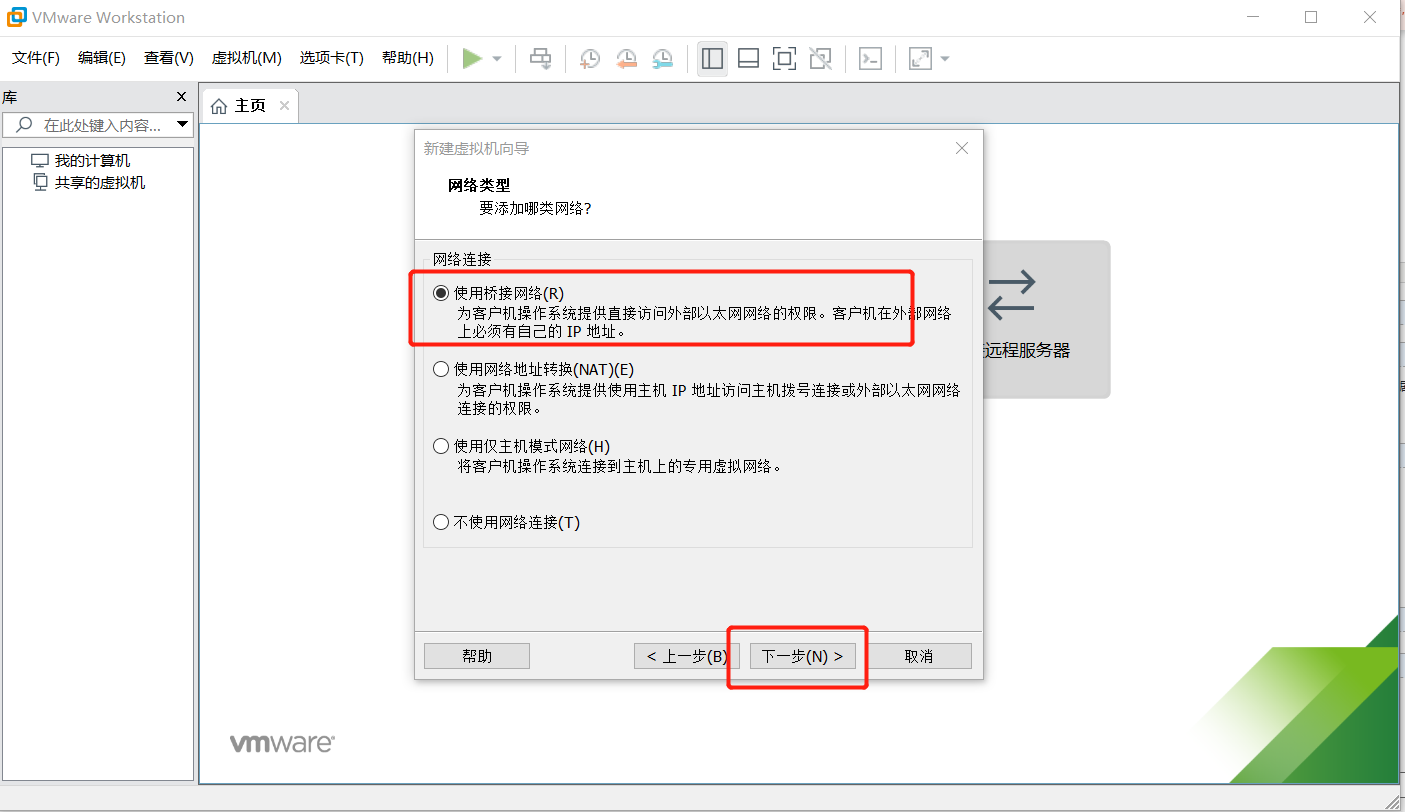Close the 主页 tab

pos(285,106)
